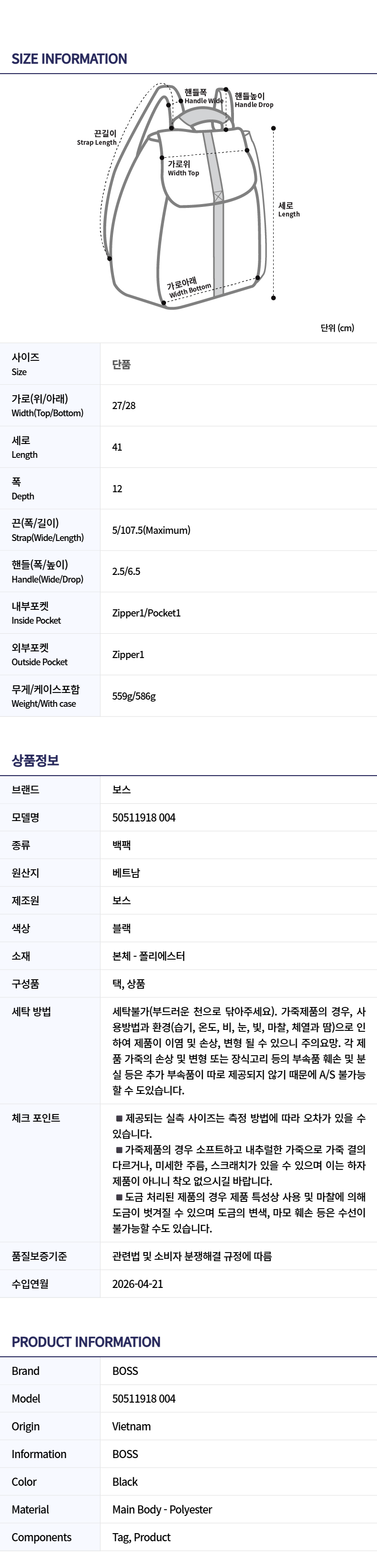Click the 5/107.5(Maximum) strap value

click(x=151, y=530)
